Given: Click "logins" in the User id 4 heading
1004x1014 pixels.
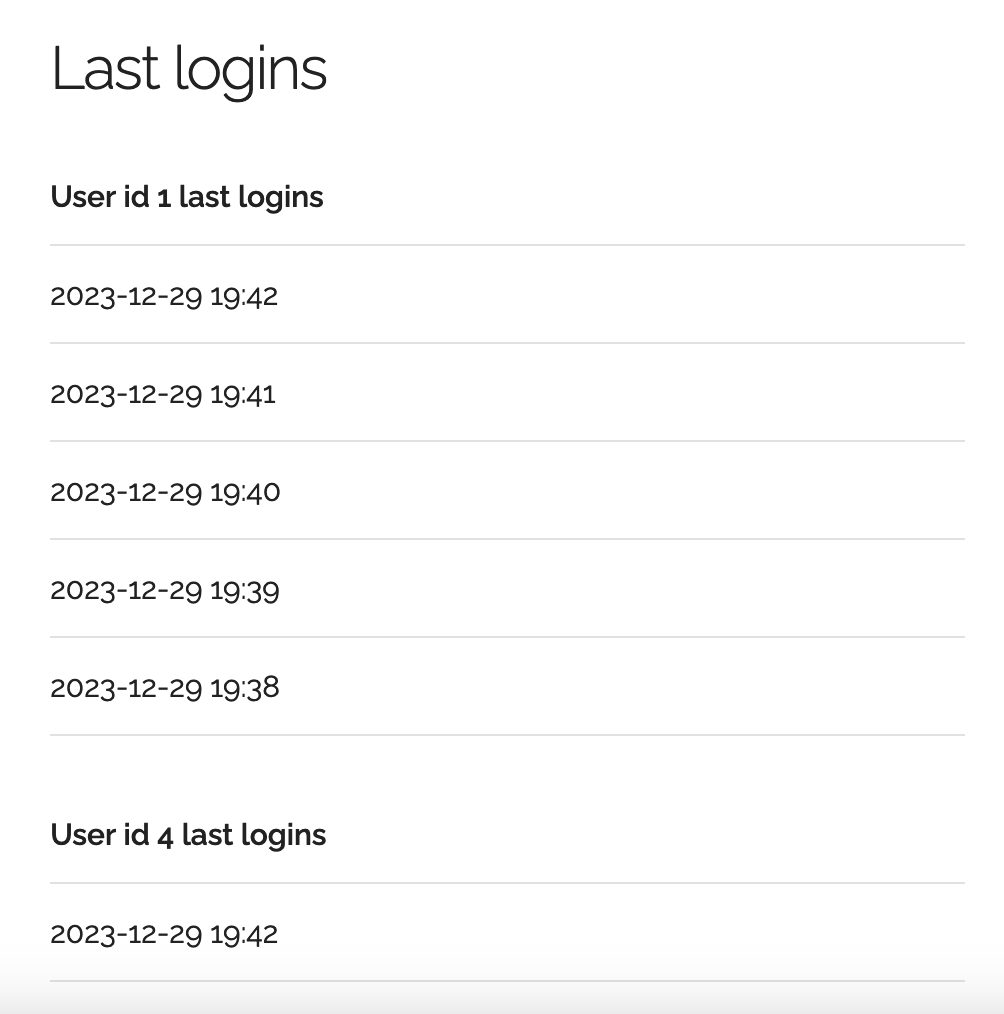Looking at the screenshot, I should point(284,836).
